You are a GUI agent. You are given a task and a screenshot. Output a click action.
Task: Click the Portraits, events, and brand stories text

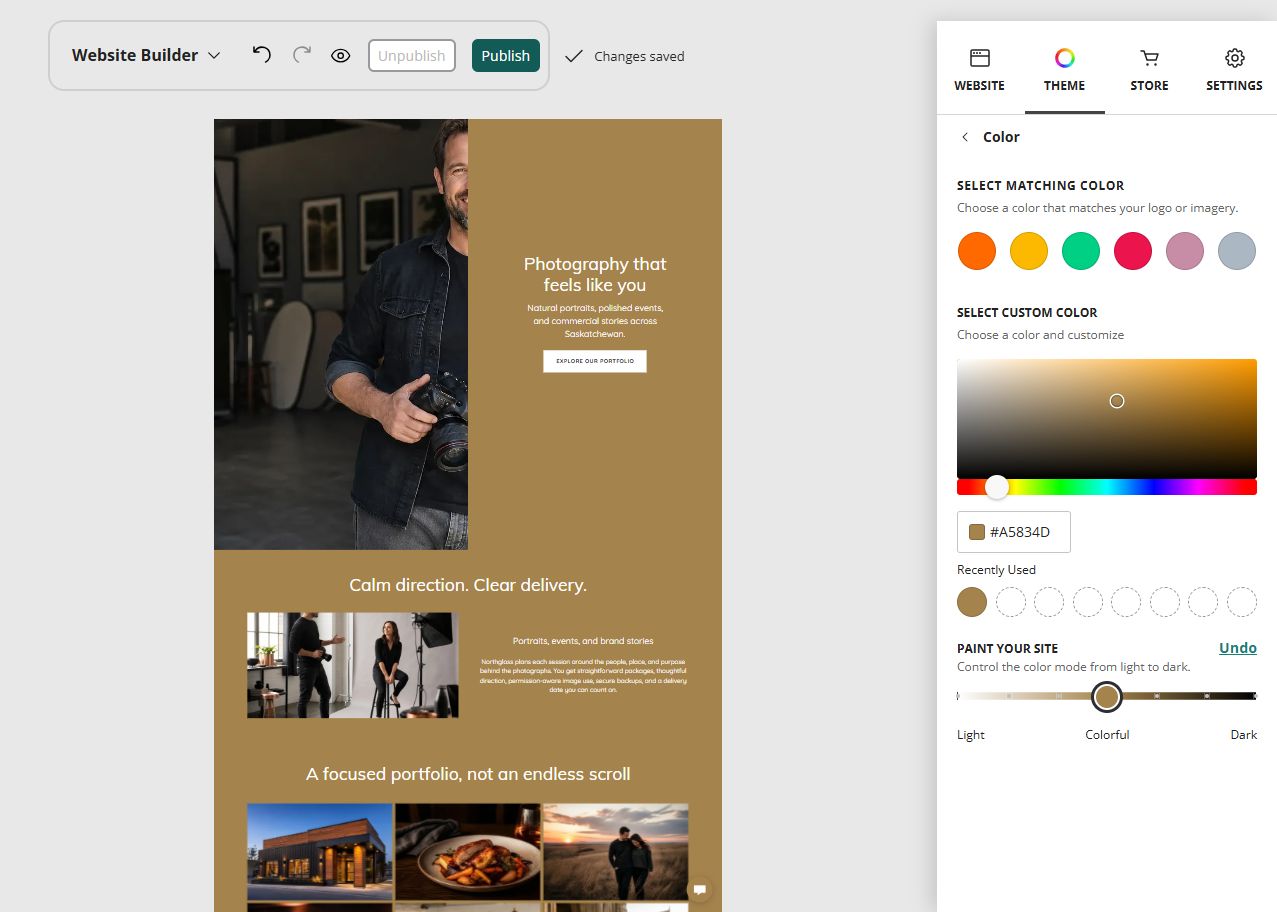point(583,641)
